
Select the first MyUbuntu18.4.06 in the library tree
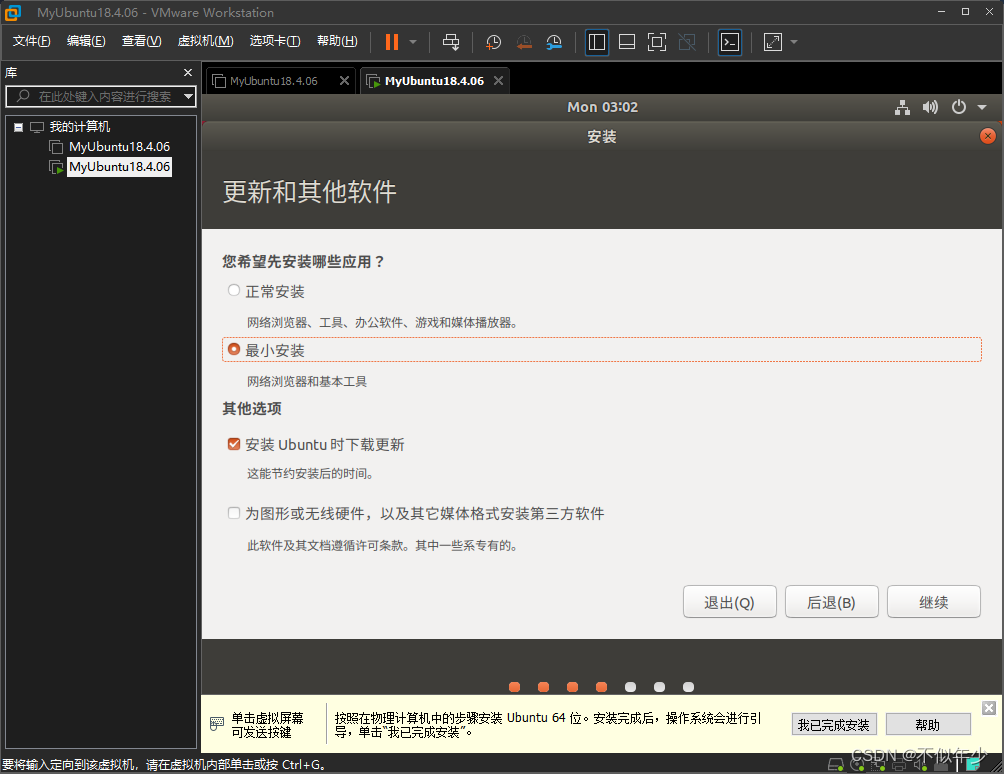(x=119, y=147)
